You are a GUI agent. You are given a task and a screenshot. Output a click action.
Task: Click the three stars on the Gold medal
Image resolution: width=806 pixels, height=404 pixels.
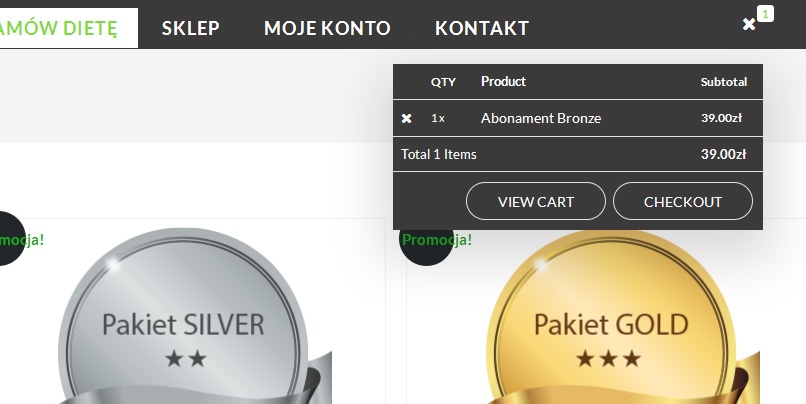609,358
